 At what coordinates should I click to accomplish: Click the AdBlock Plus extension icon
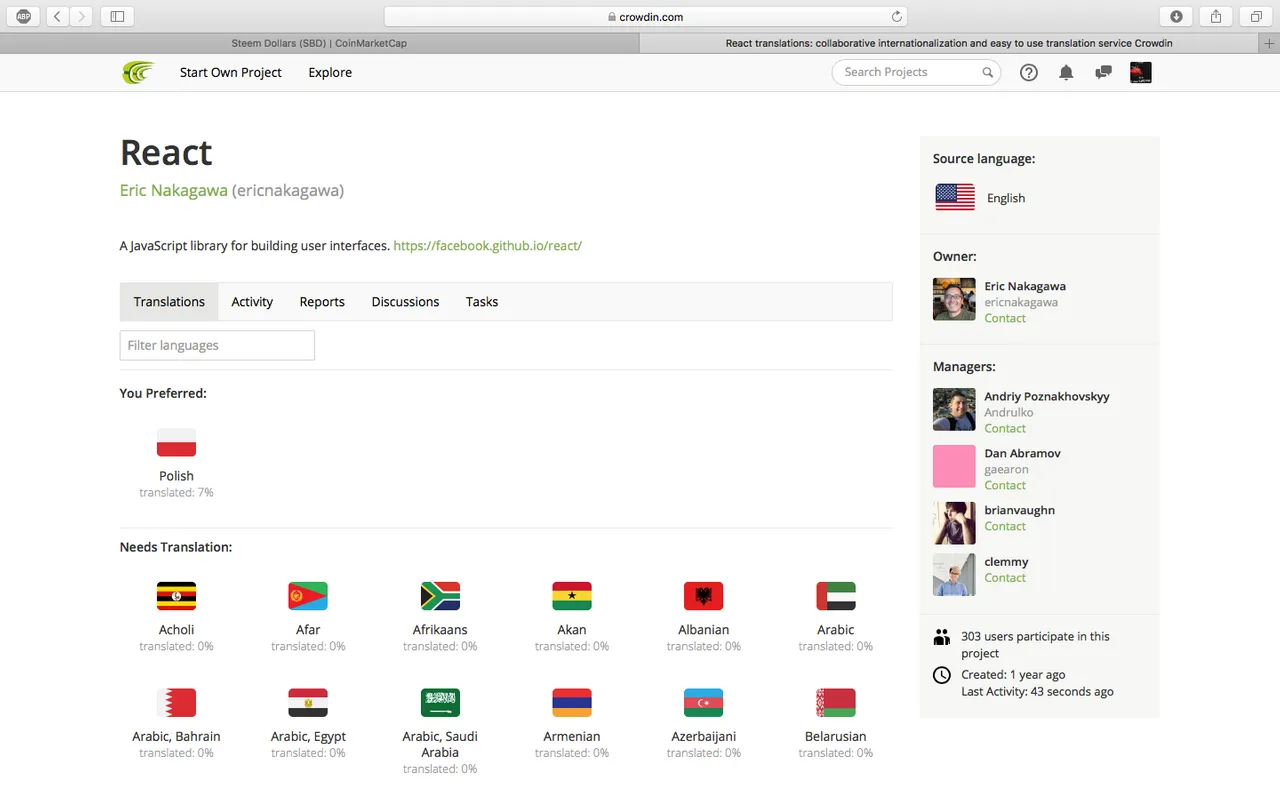click(x=23, y=16)
